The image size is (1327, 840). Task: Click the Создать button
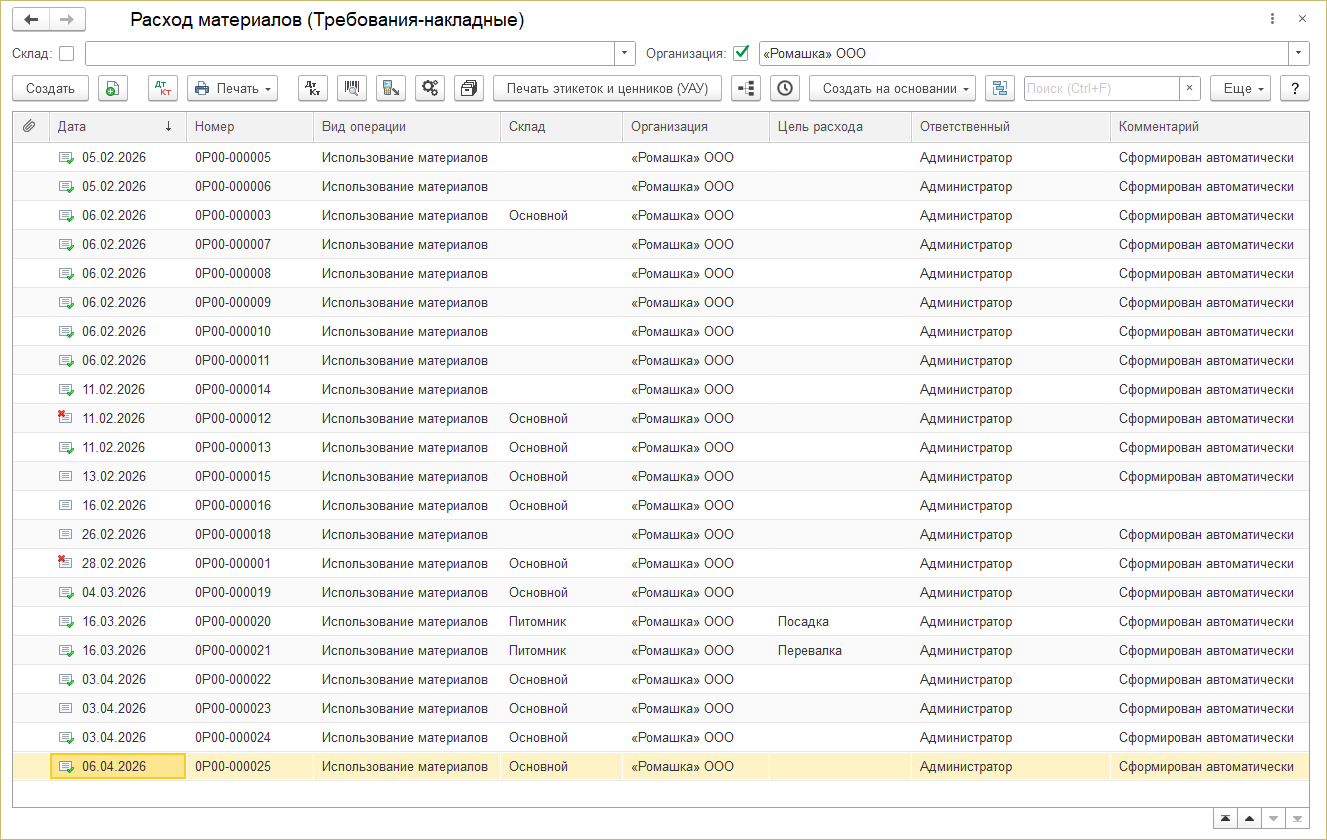coord(50,88)
